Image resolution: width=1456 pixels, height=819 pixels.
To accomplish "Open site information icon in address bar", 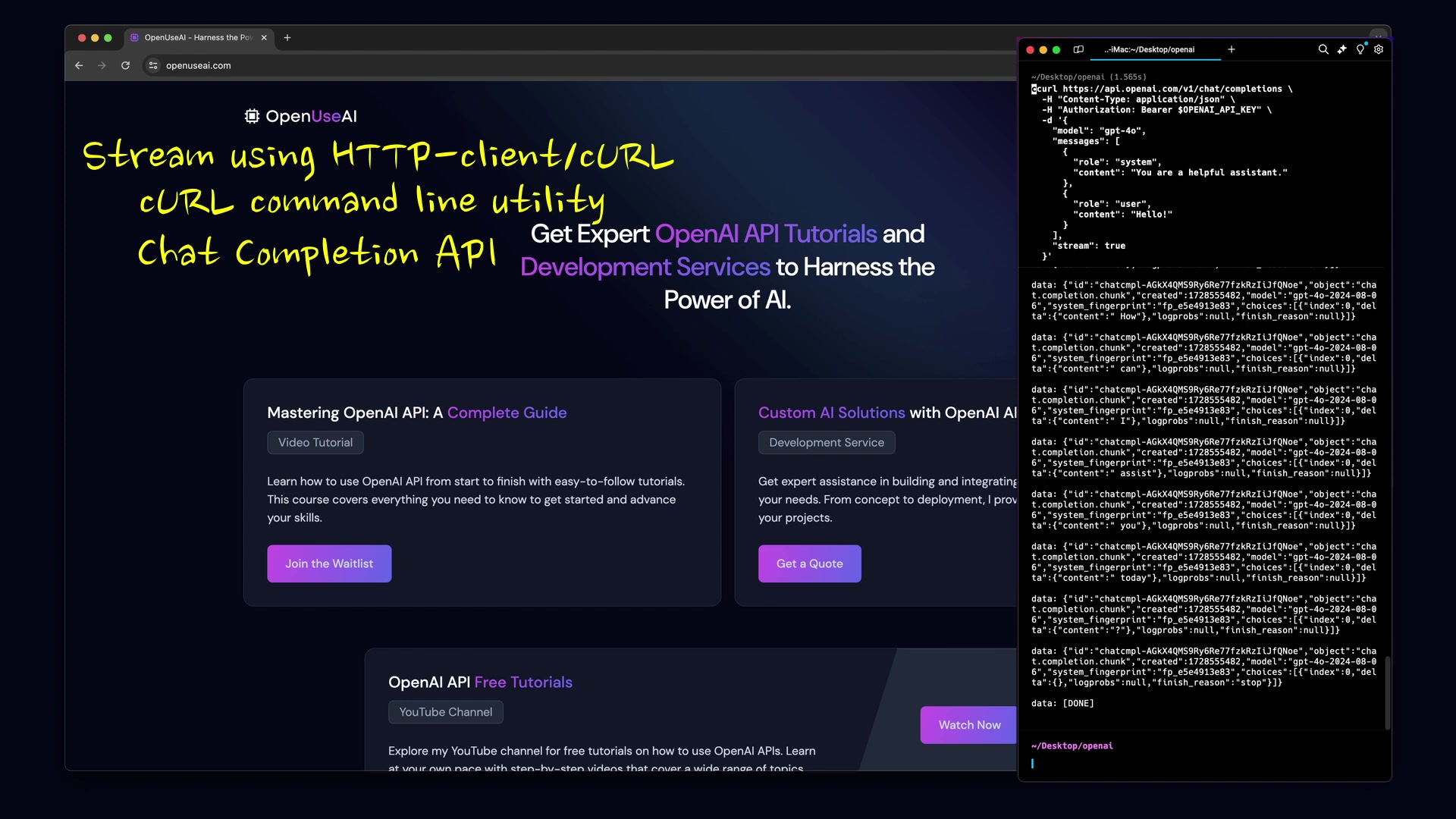I will (x=152, y=65).
